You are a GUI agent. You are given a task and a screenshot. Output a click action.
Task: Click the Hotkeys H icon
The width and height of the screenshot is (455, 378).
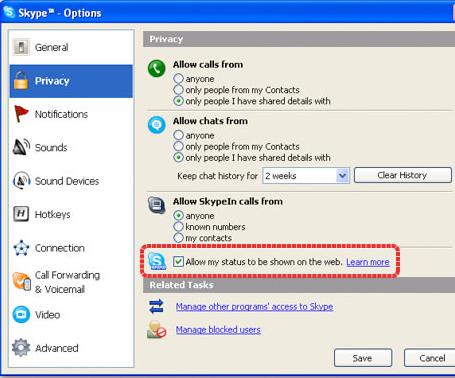pos(21,214)
